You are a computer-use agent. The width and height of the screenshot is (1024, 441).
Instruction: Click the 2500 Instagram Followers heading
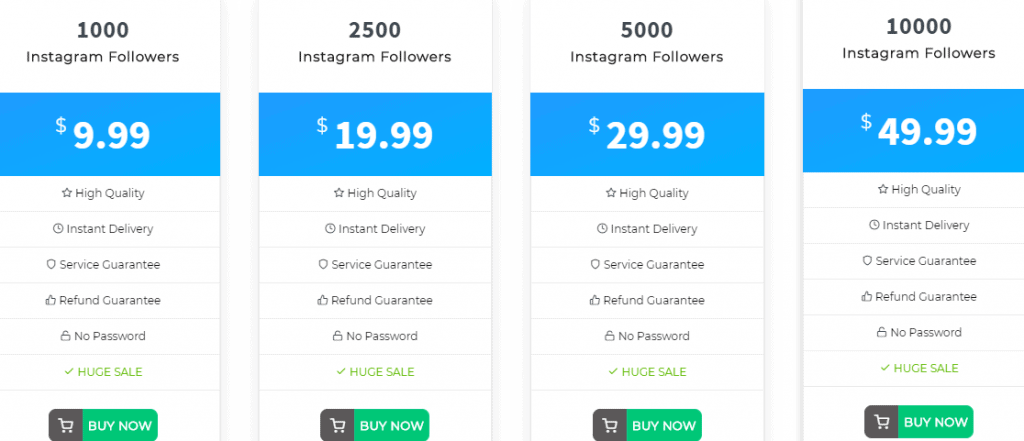pyautogui.click(x=375, y=42)
